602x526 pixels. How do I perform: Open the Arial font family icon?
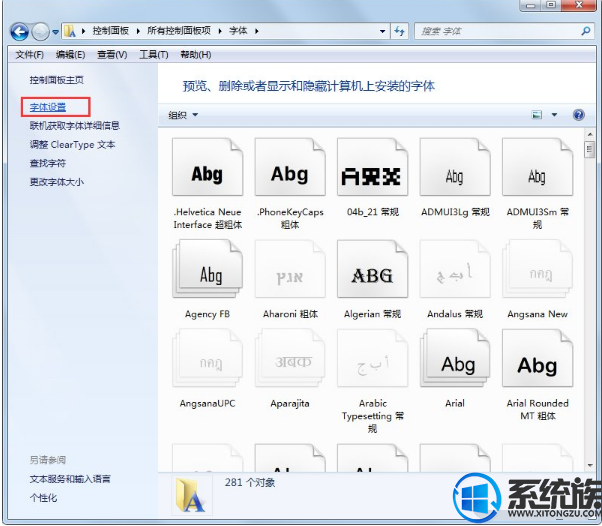[455, 358]
